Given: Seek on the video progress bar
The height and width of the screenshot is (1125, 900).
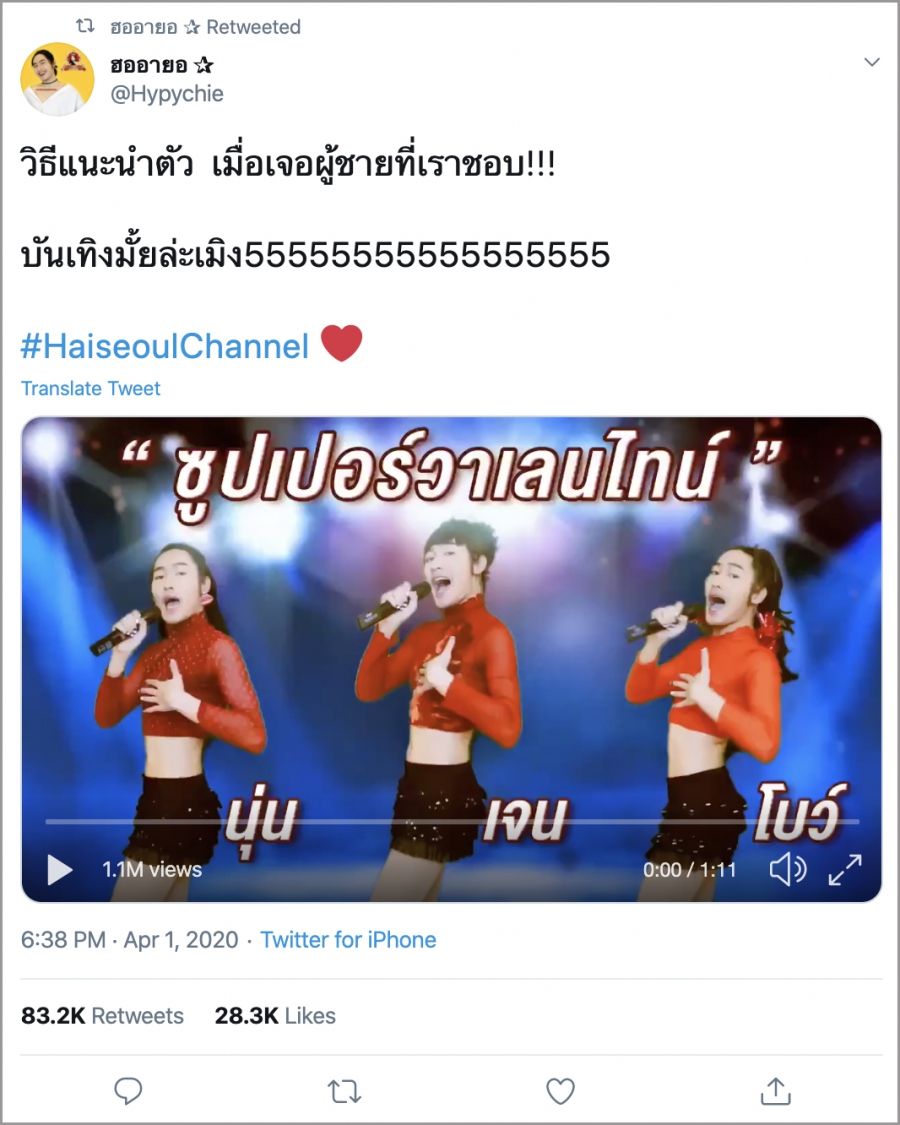Looking at the screenshot, I should click(452, 821).
